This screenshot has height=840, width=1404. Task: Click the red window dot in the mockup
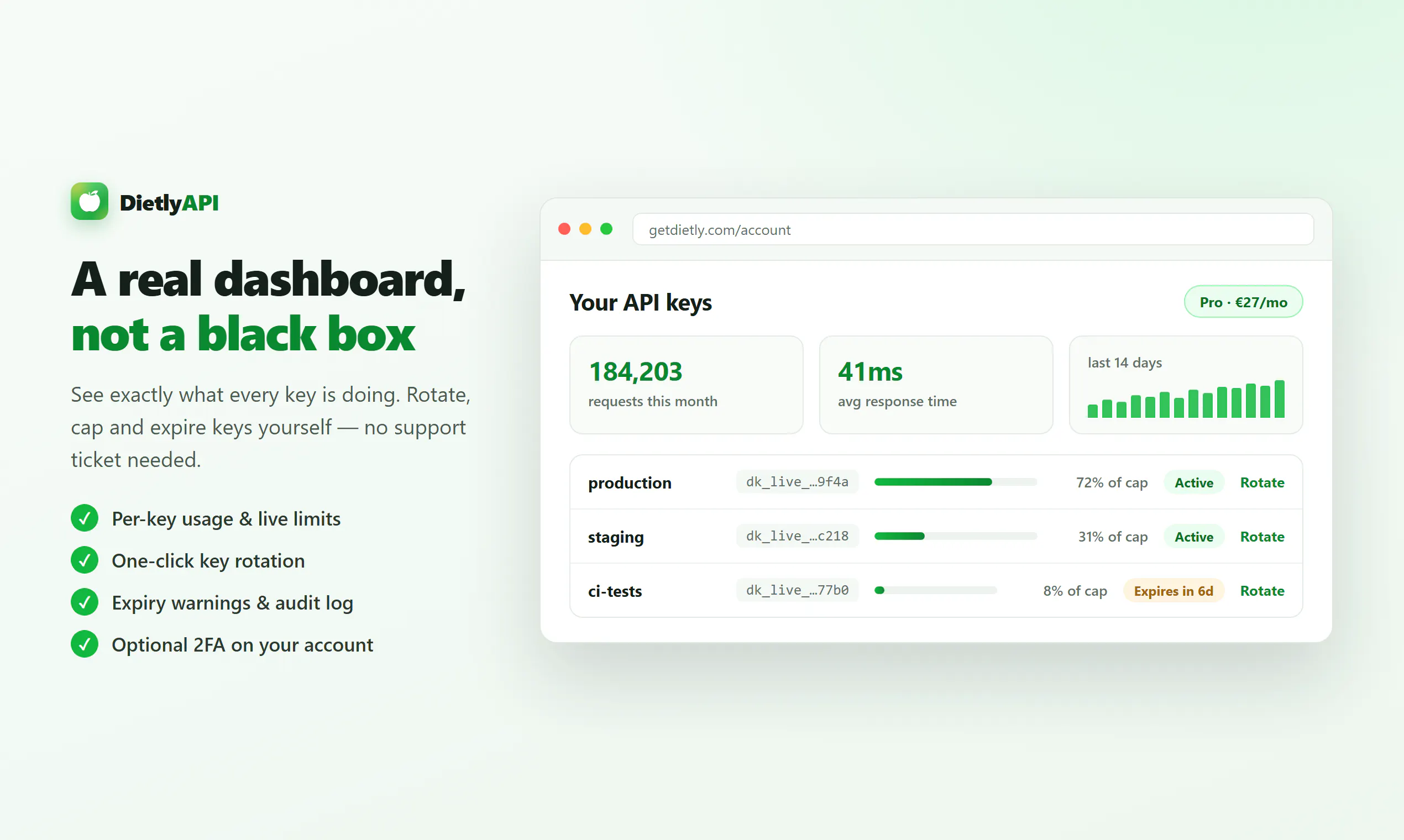(x=564, y=229)
